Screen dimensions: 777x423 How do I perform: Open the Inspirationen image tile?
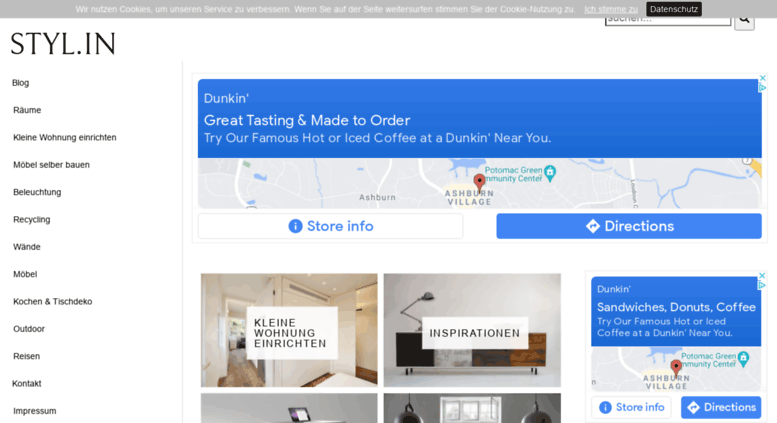pos(472,330)
